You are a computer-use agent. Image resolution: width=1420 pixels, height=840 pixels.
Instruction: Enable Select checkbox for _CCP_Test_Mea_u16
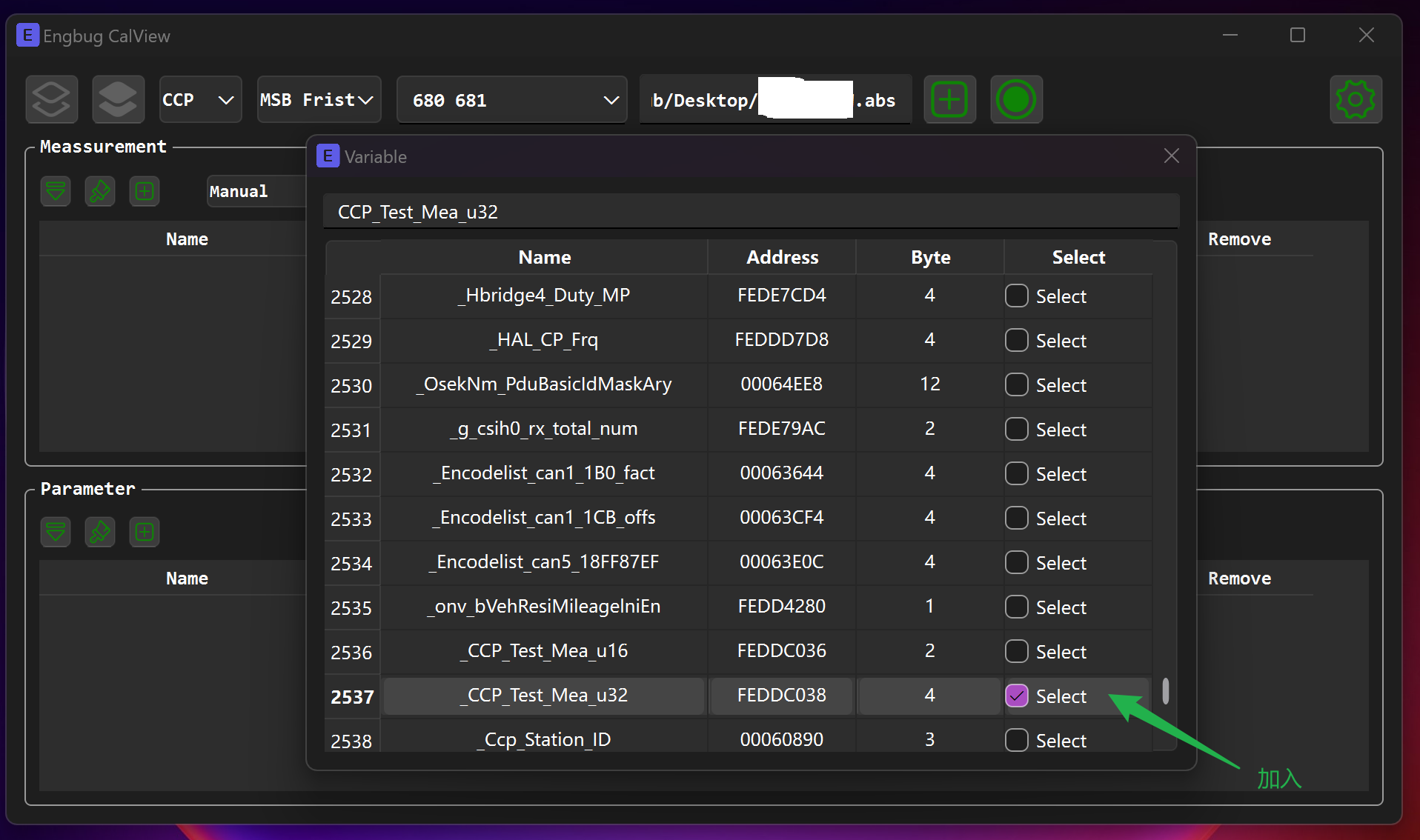click(1016, 651)
